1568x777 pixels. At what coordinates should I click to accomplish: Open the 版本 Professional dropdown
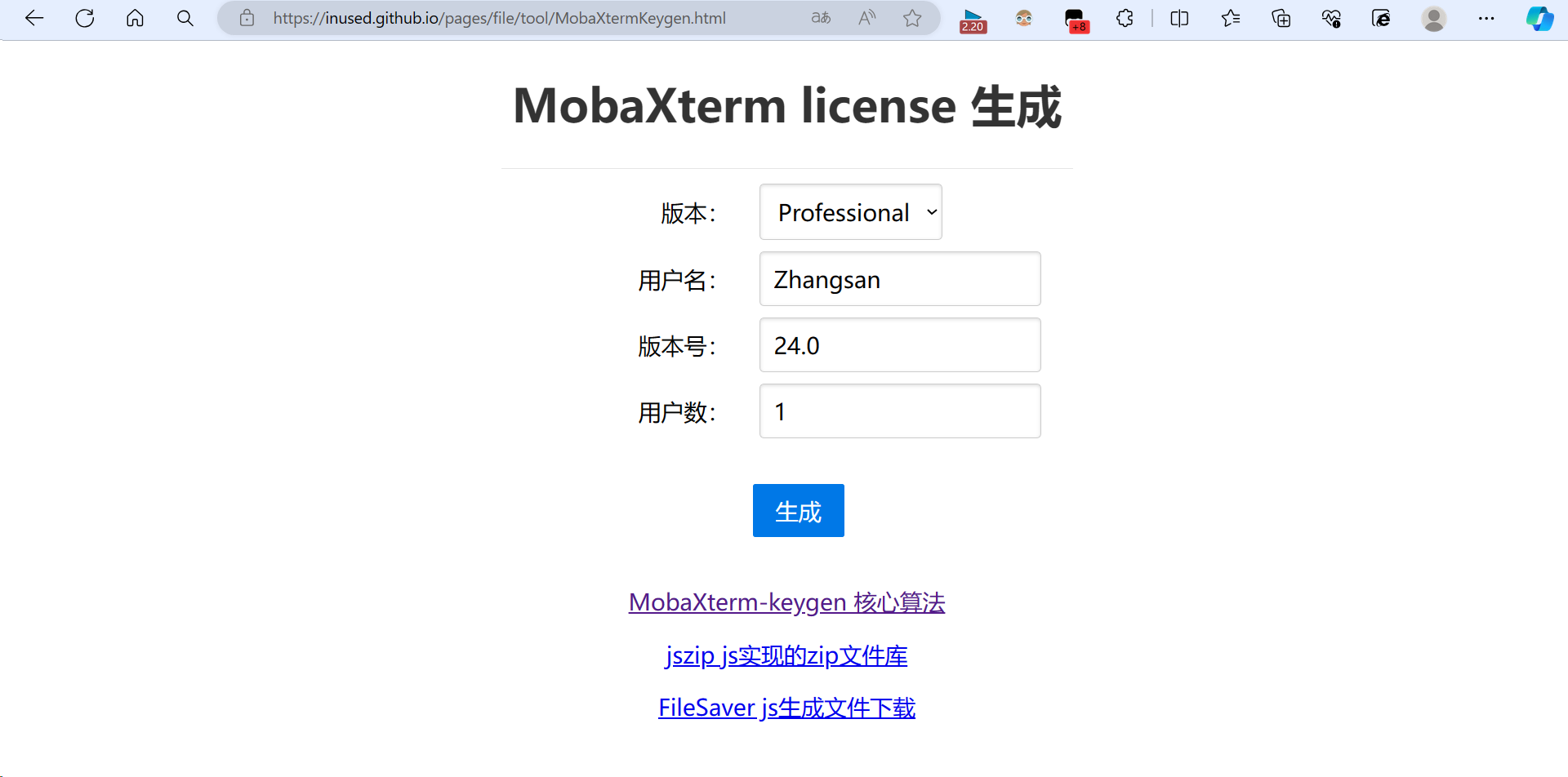(x=851, y=212)
